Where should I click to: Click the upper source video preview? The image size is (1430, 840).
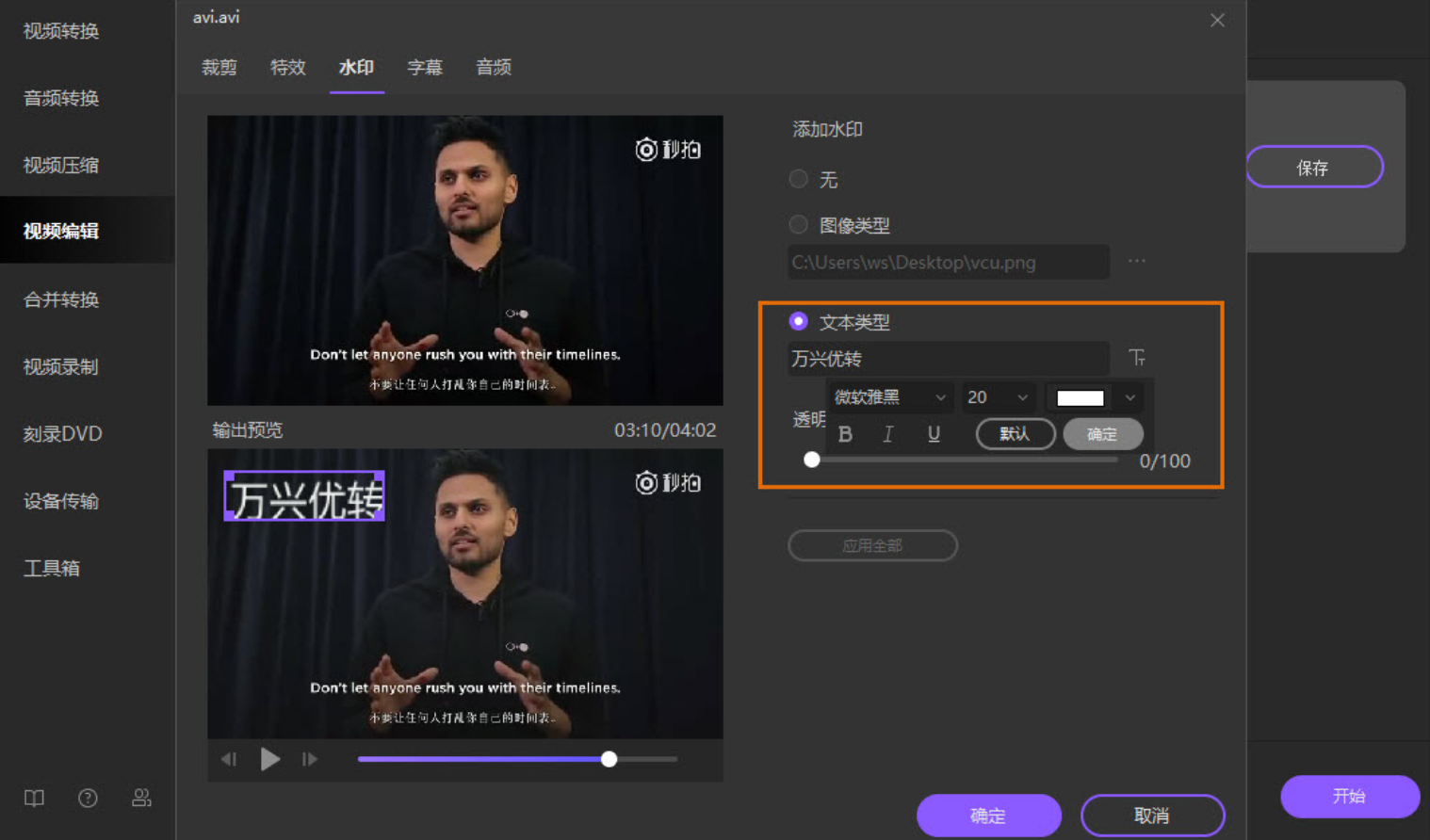pos(465,261)
